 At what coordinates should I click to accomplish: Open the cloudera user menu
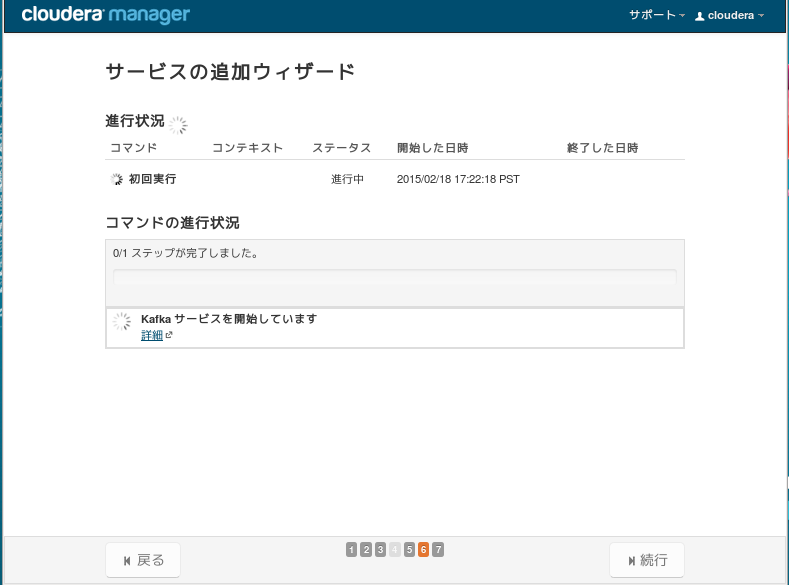[730, 16]
